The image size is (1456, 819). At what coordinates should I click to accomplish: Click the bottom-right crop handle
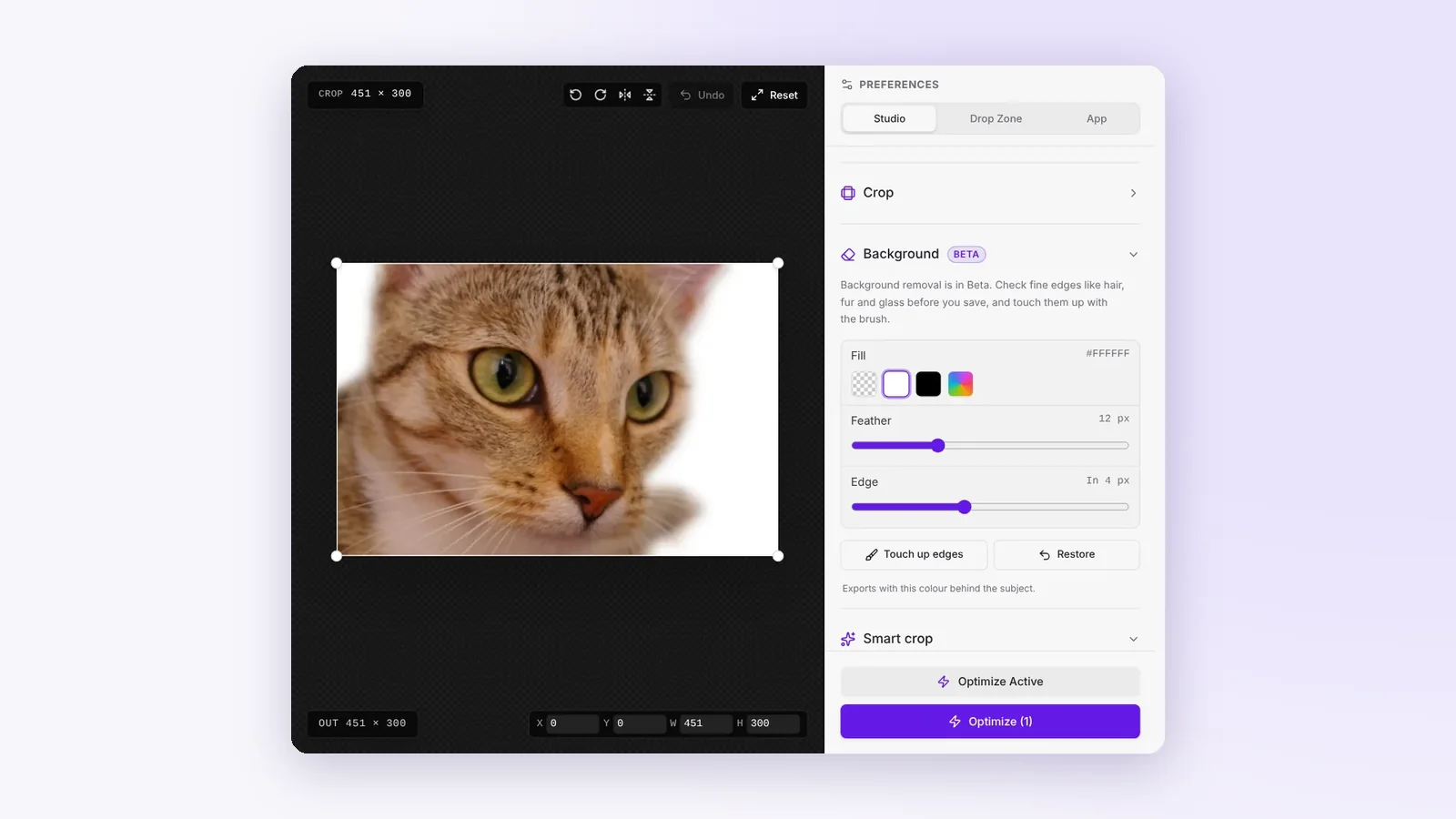click(778, 556)
